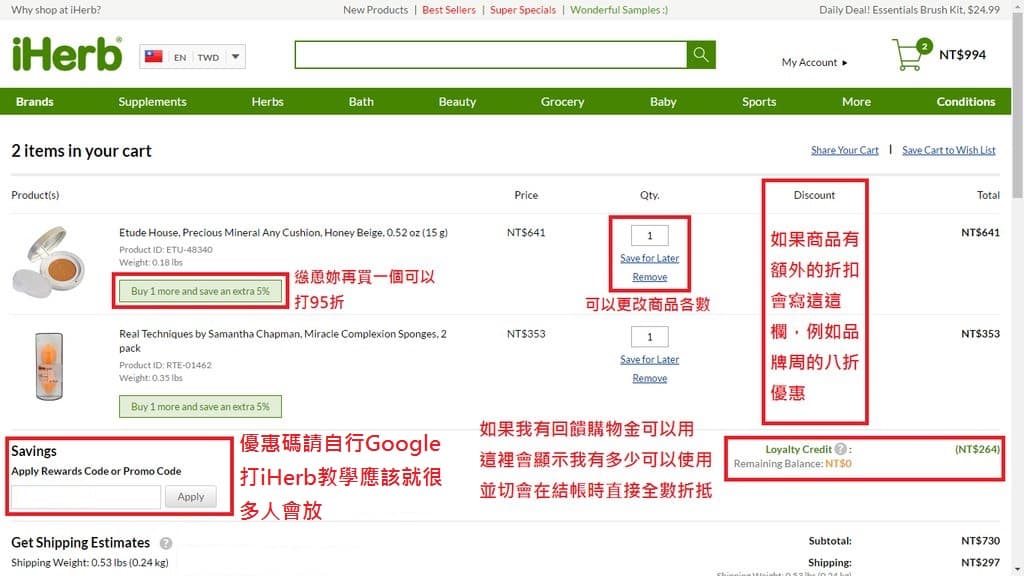Viewport: 1024px width, 576px height.
Task: Click Etude House 'Buy 1 more' offer button
Action: 200,291
